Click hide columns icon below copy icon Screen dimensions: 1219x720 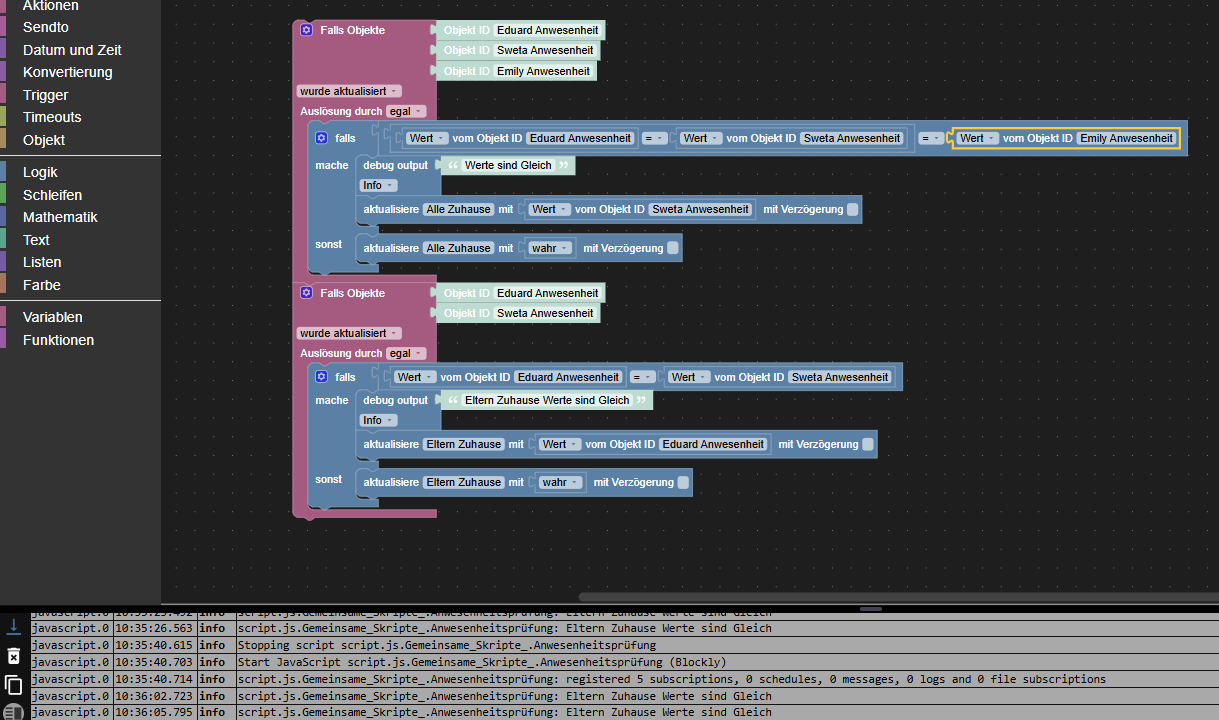(x=14, y=712)
